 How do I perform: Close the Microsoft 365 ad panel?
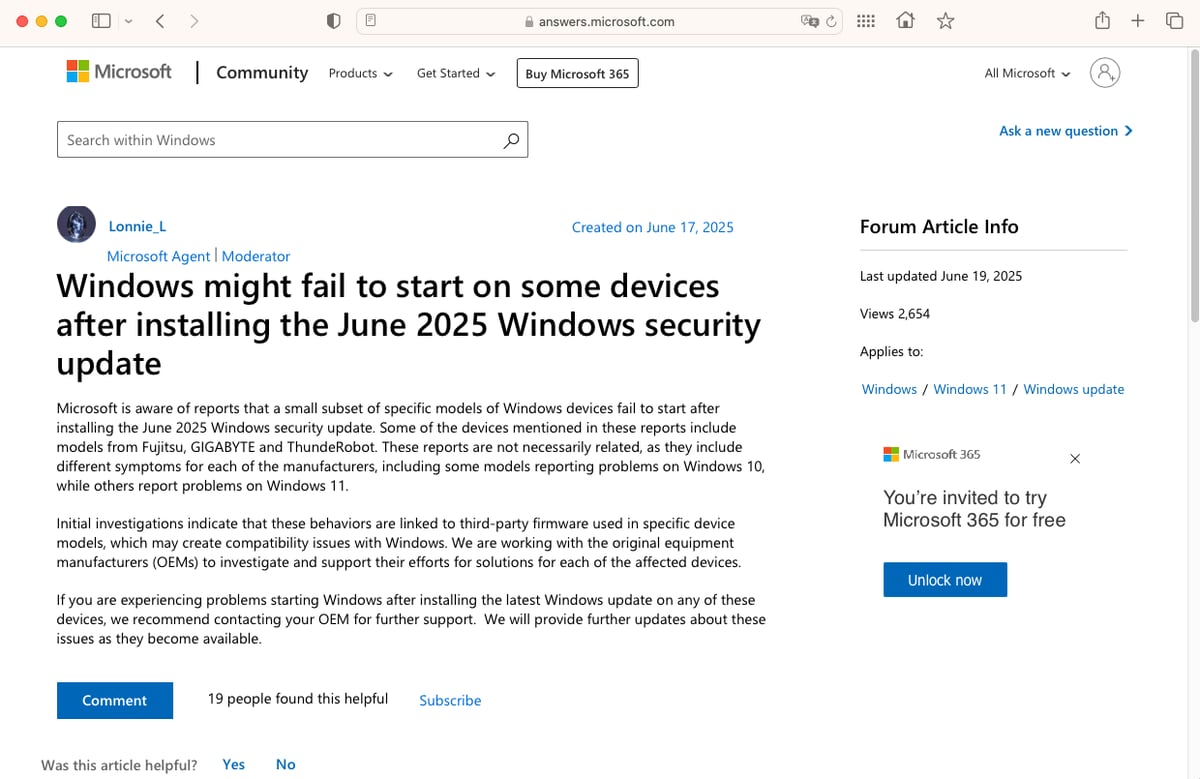[1075, 459]
